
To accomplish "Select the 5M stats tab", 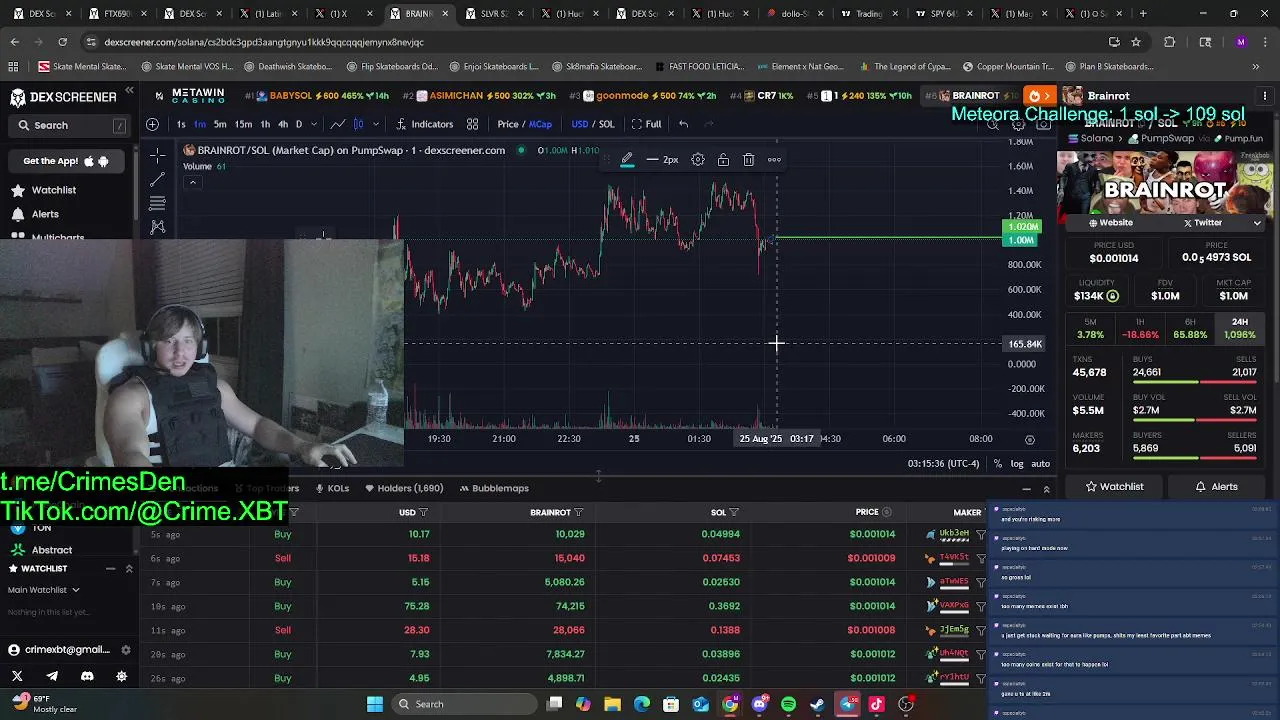I will coord(1090,329).
